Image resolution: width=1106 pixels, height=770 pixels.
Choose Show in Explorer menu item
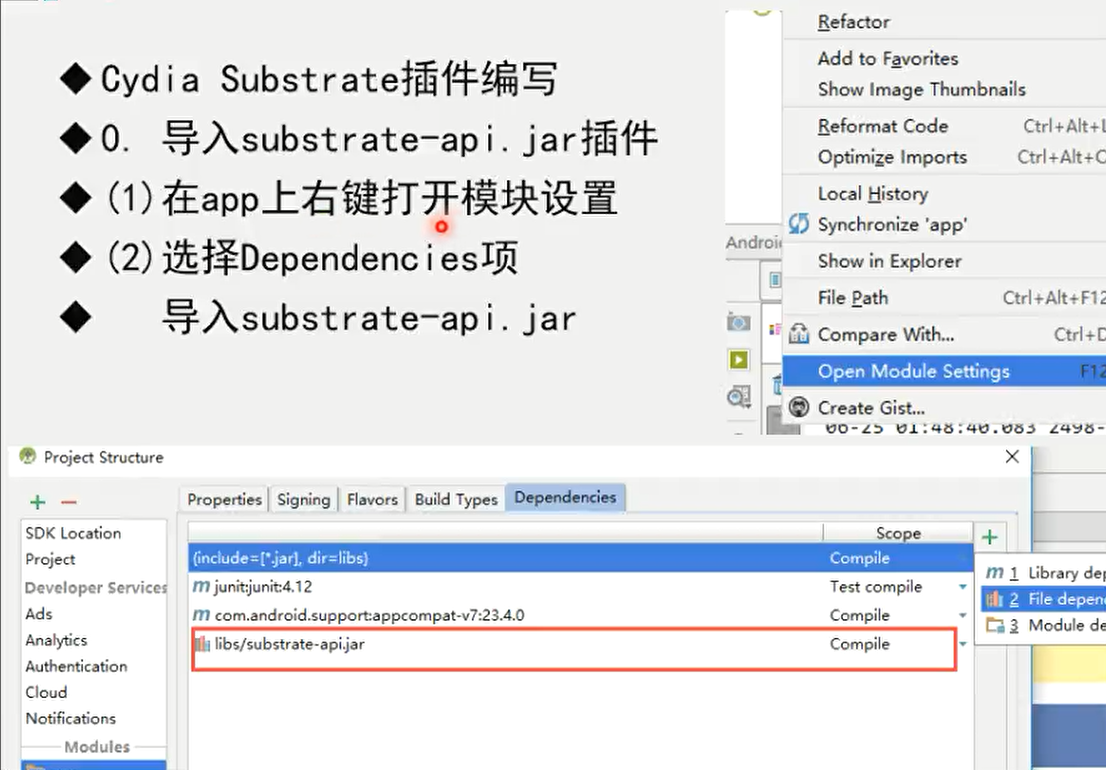tap(944, 261)
